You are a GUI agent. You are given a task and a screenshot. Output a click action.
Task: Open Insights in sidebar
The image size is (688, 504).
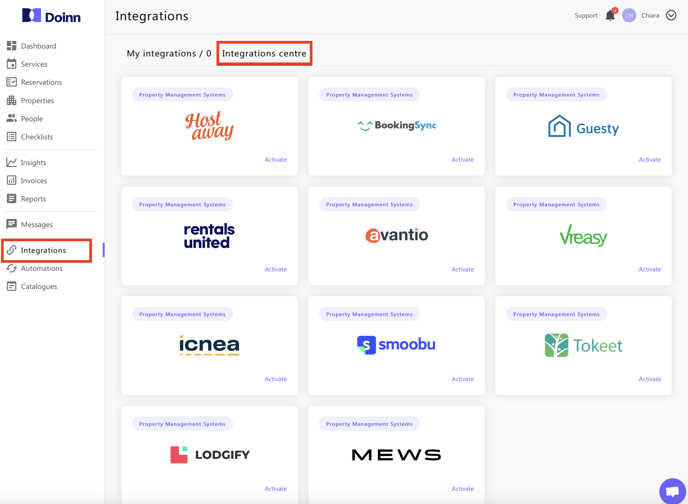click(33, 162)
